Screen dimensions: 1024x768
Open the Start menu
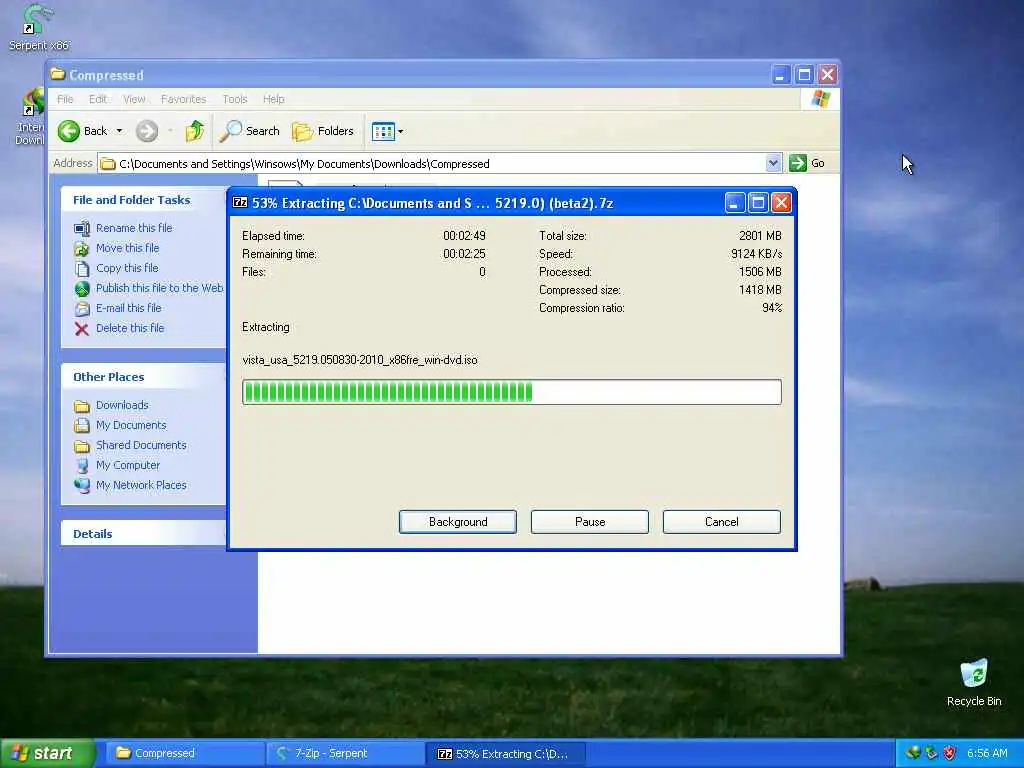pos(47,754)
